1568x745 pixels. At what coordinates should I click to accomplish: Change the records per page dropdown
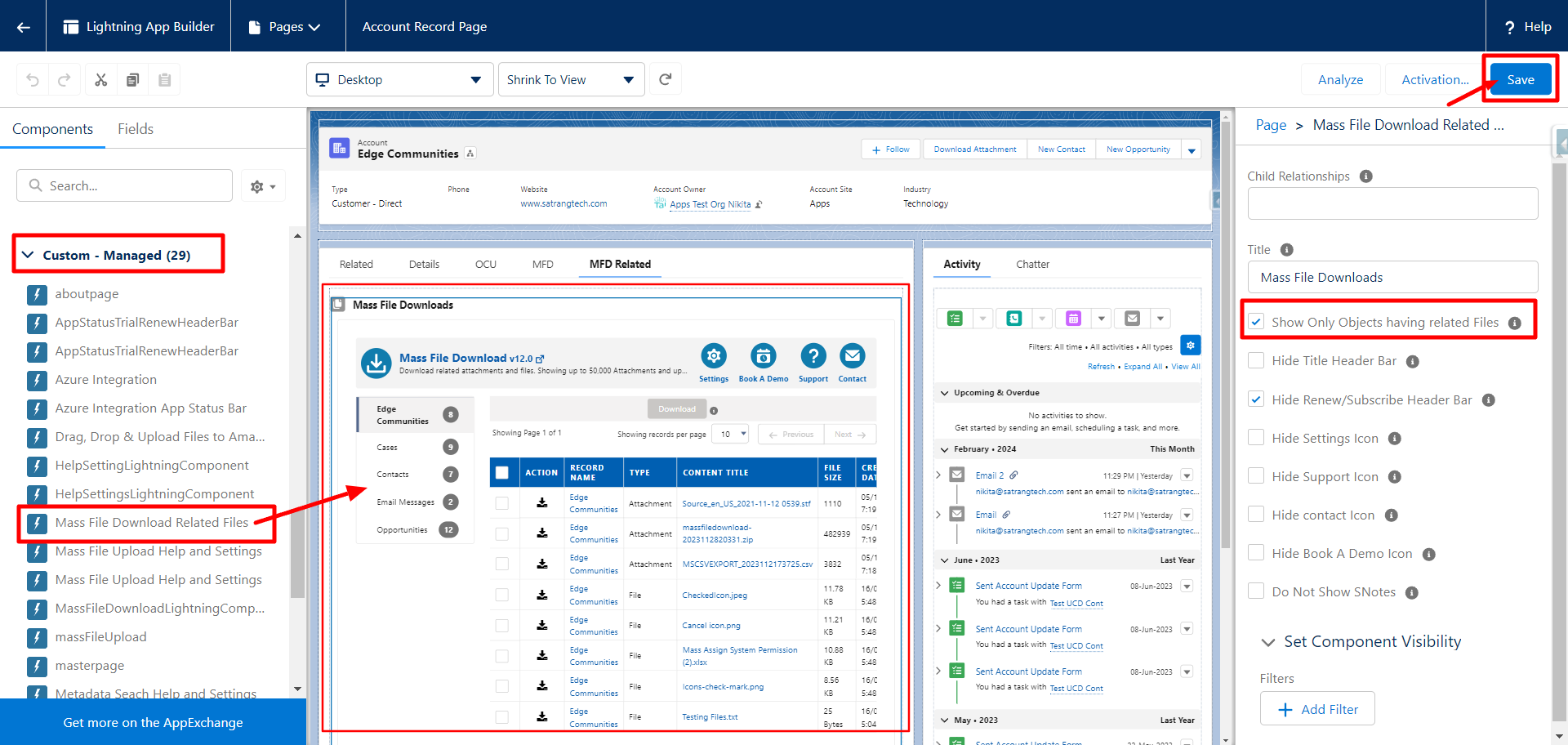tap(731, 434)
